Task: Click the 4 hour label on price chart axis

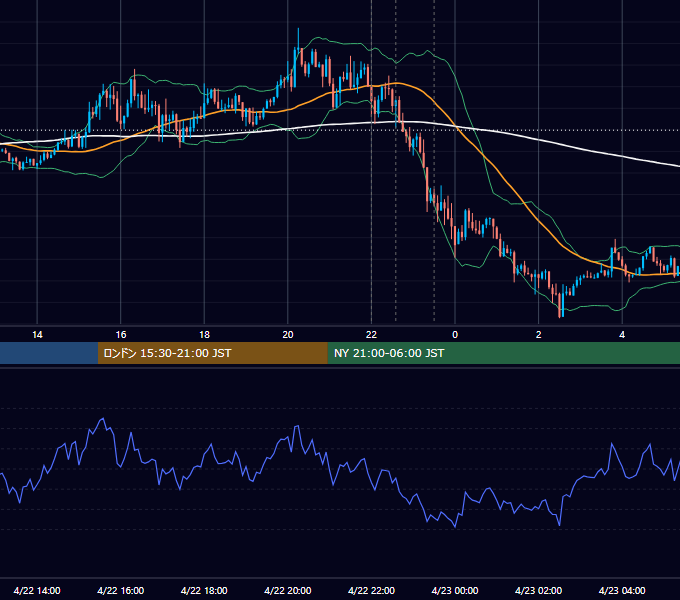Action: click(622, 335)
